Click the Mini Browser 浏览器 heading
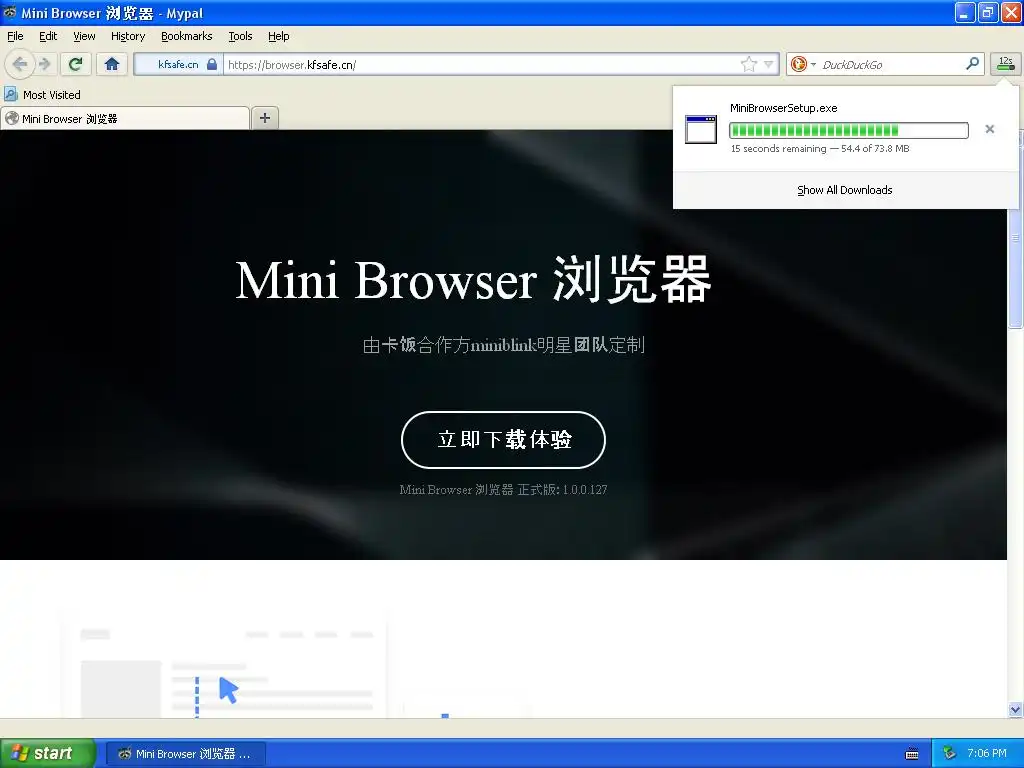Screen dimensions: 1024x768 click(473, 280)
